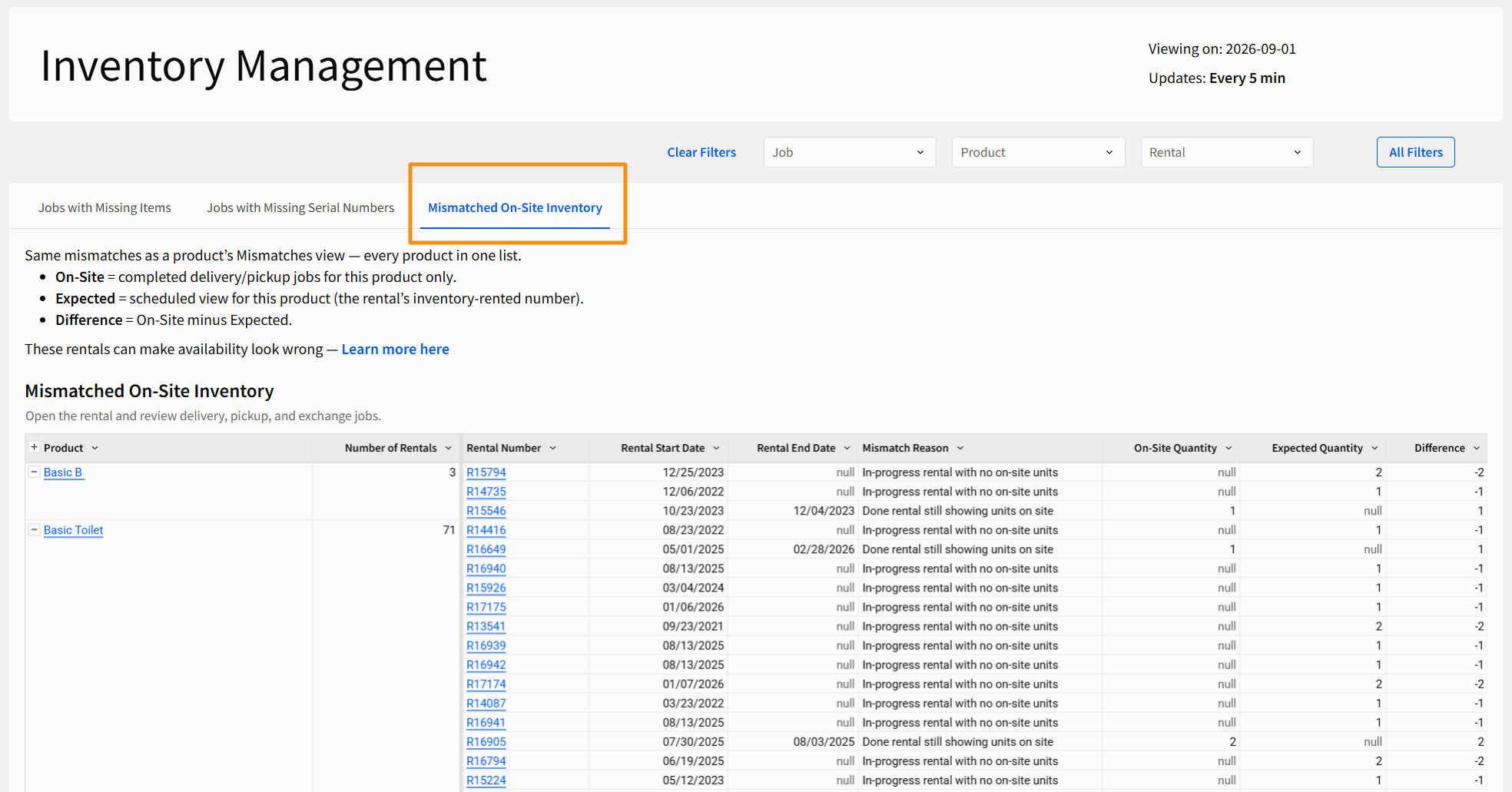Open rental R16940
This screenshot has width=1512, height=792.
[486, 568]
